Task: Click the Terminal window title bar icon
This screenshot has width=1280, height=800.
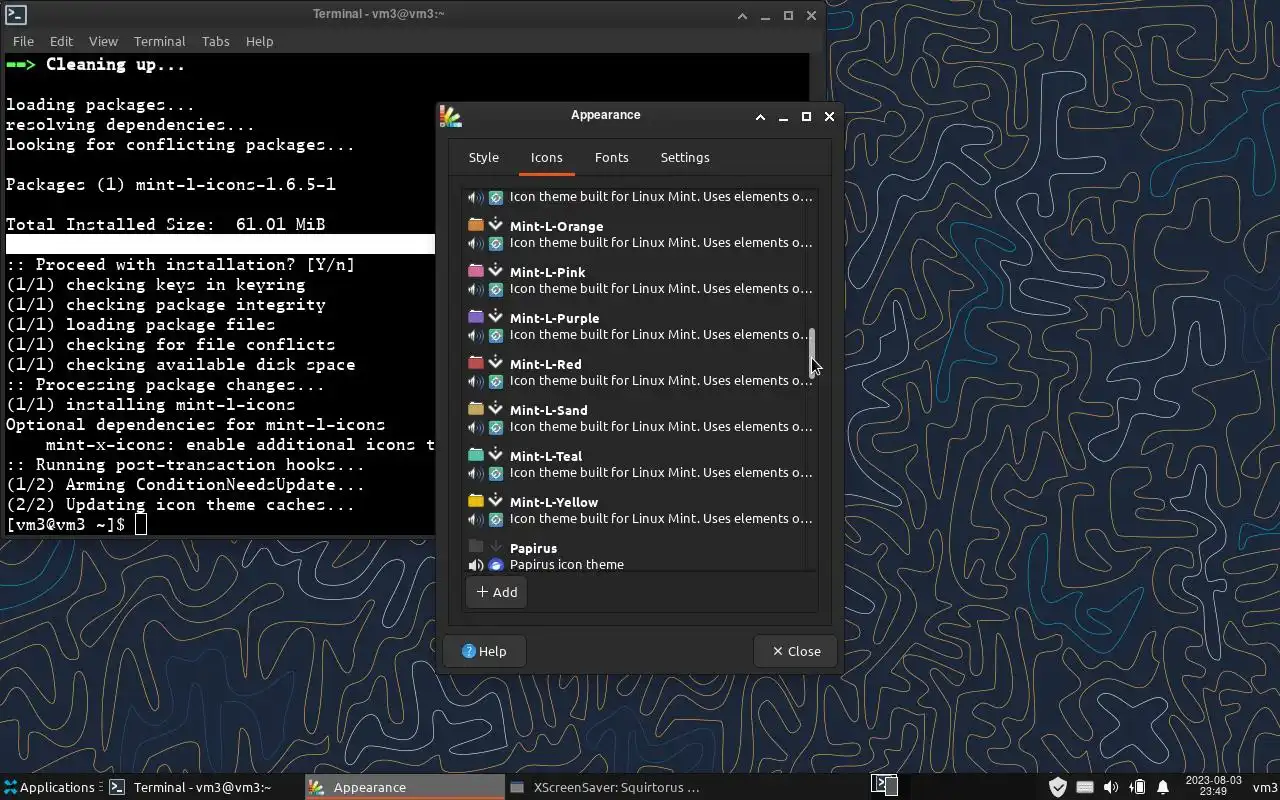Action: [15, 15]
